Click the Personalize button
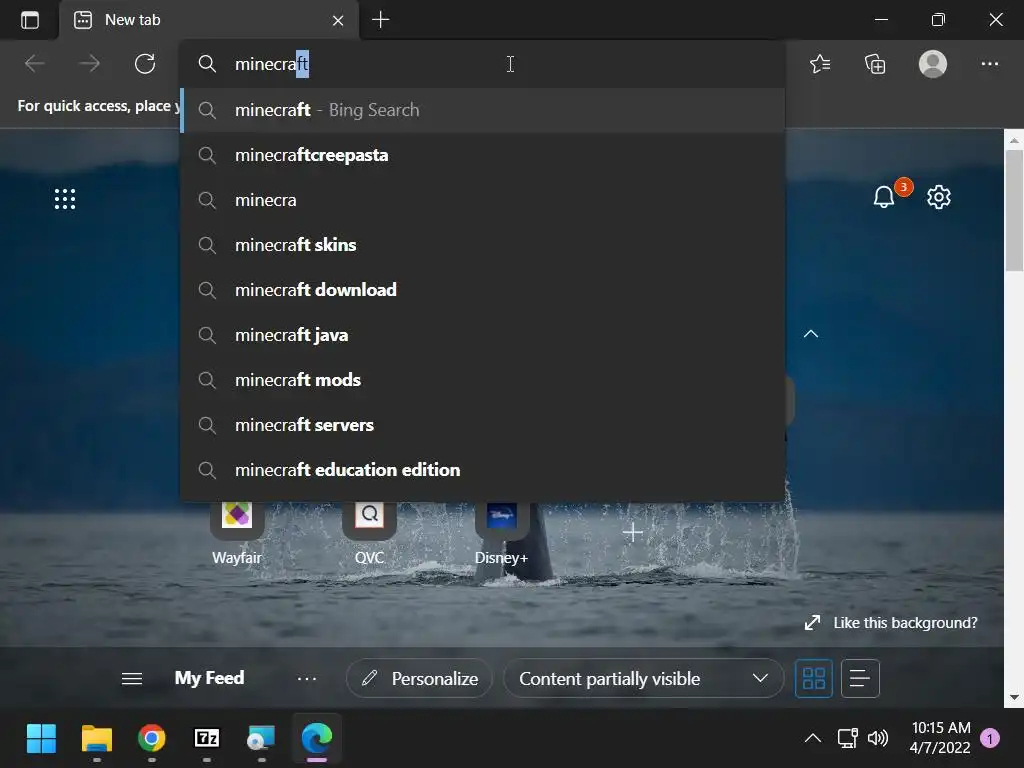The image size is (1024, 768). [x=419, y=679]
